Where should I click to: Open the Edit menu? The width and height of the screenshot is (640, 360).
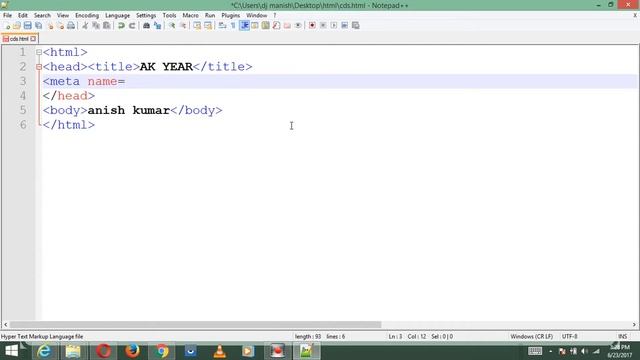click(22, 16)
